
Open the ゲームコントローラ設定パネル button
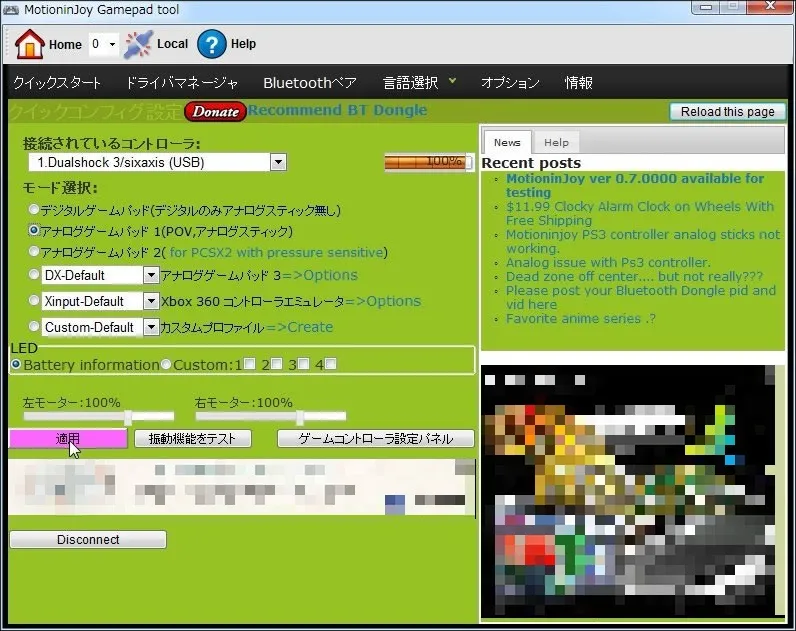point(376,439)
